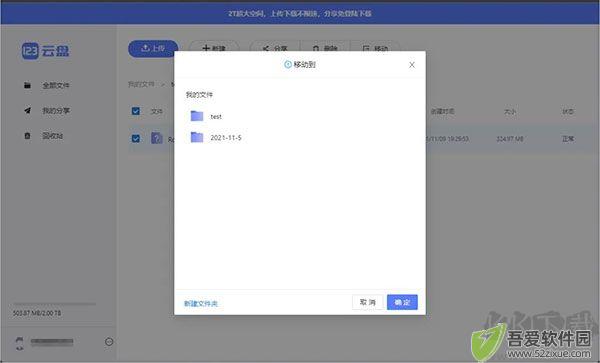Close the 移动到 dialog

(x=412, y=65)
